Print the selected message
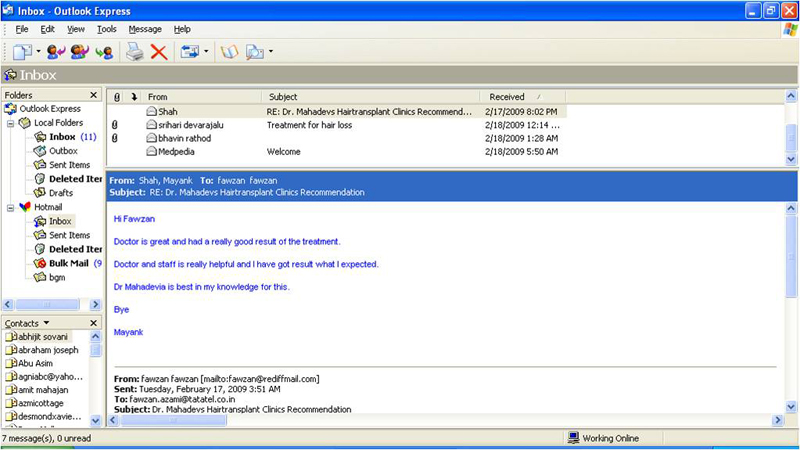This screenshot has width=800, height=450. click(x=134, y=51)
